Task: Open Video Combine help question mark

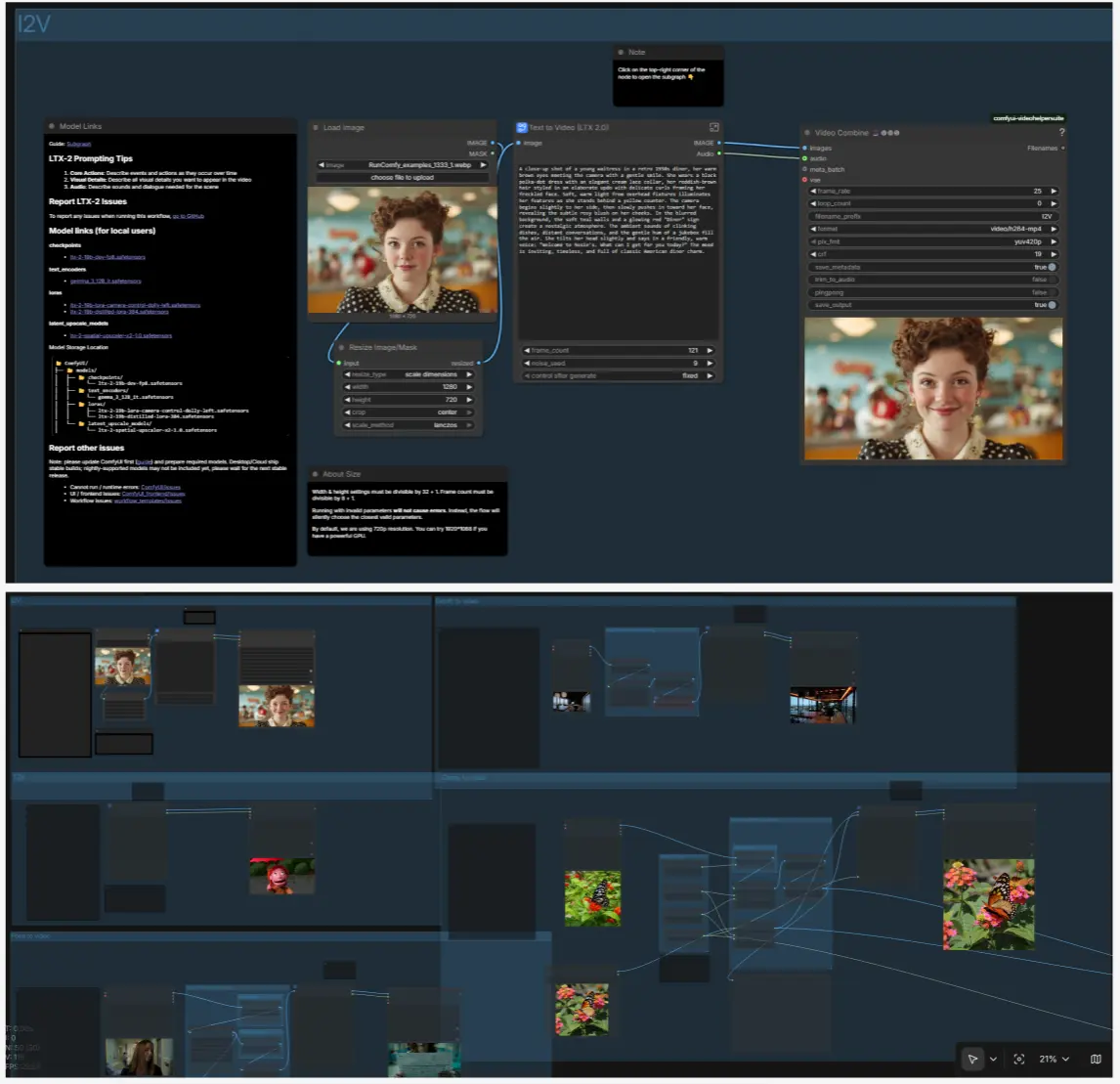Action: (x=1061, y=132)
